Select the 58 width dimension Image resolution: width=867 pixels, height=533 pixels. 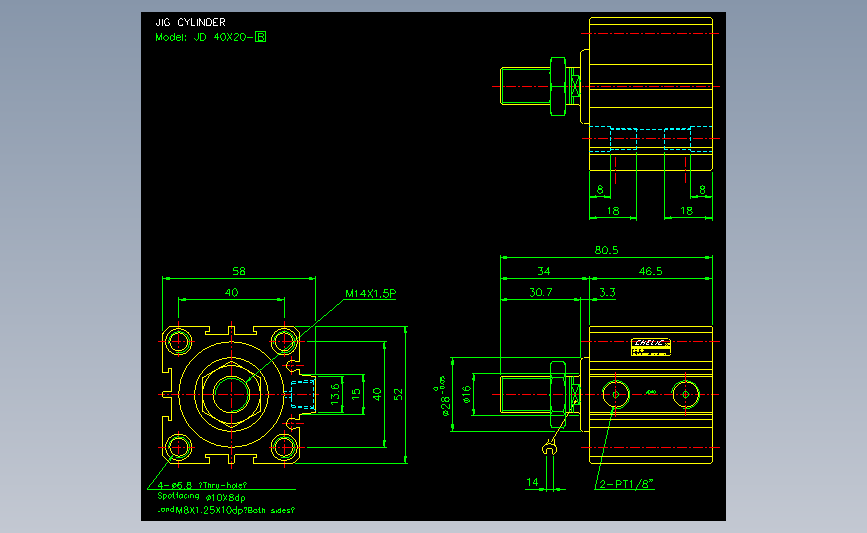[238, 271]
